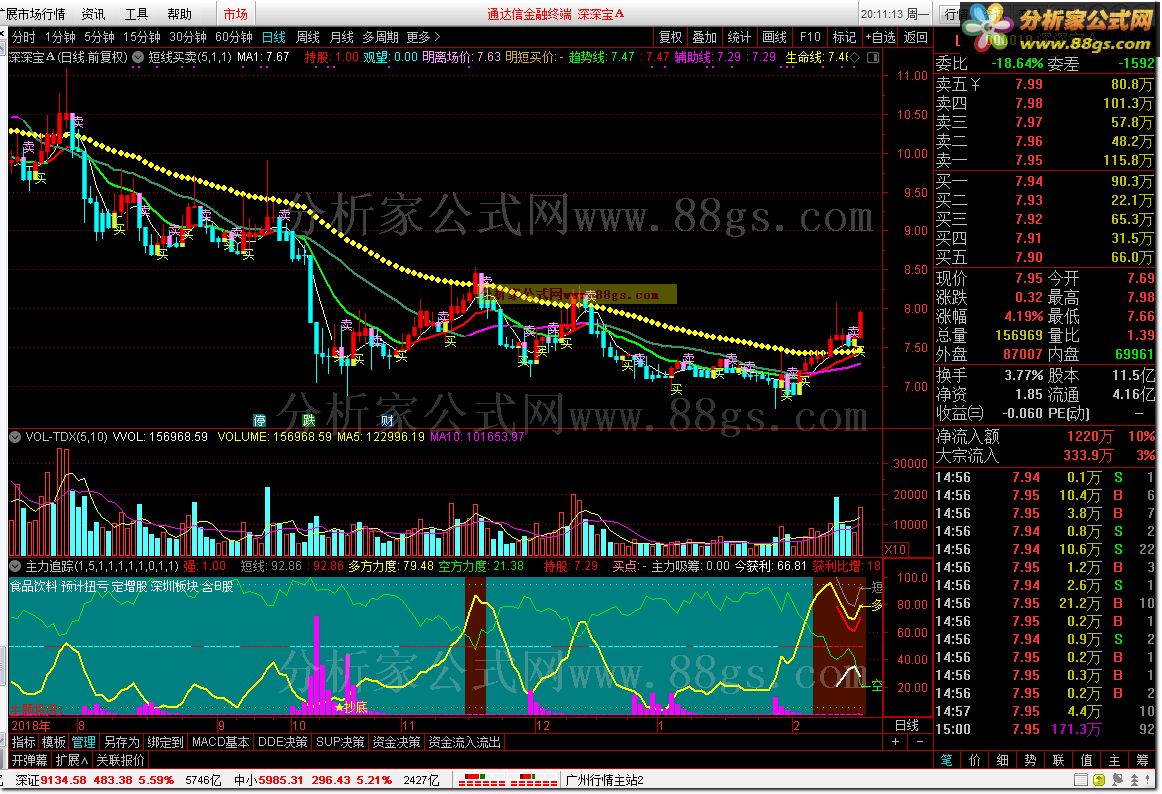Expand the 扩展 dropdown
Image resolution: width=1162 pixels, height=794 pixels.
click(72, 761)
